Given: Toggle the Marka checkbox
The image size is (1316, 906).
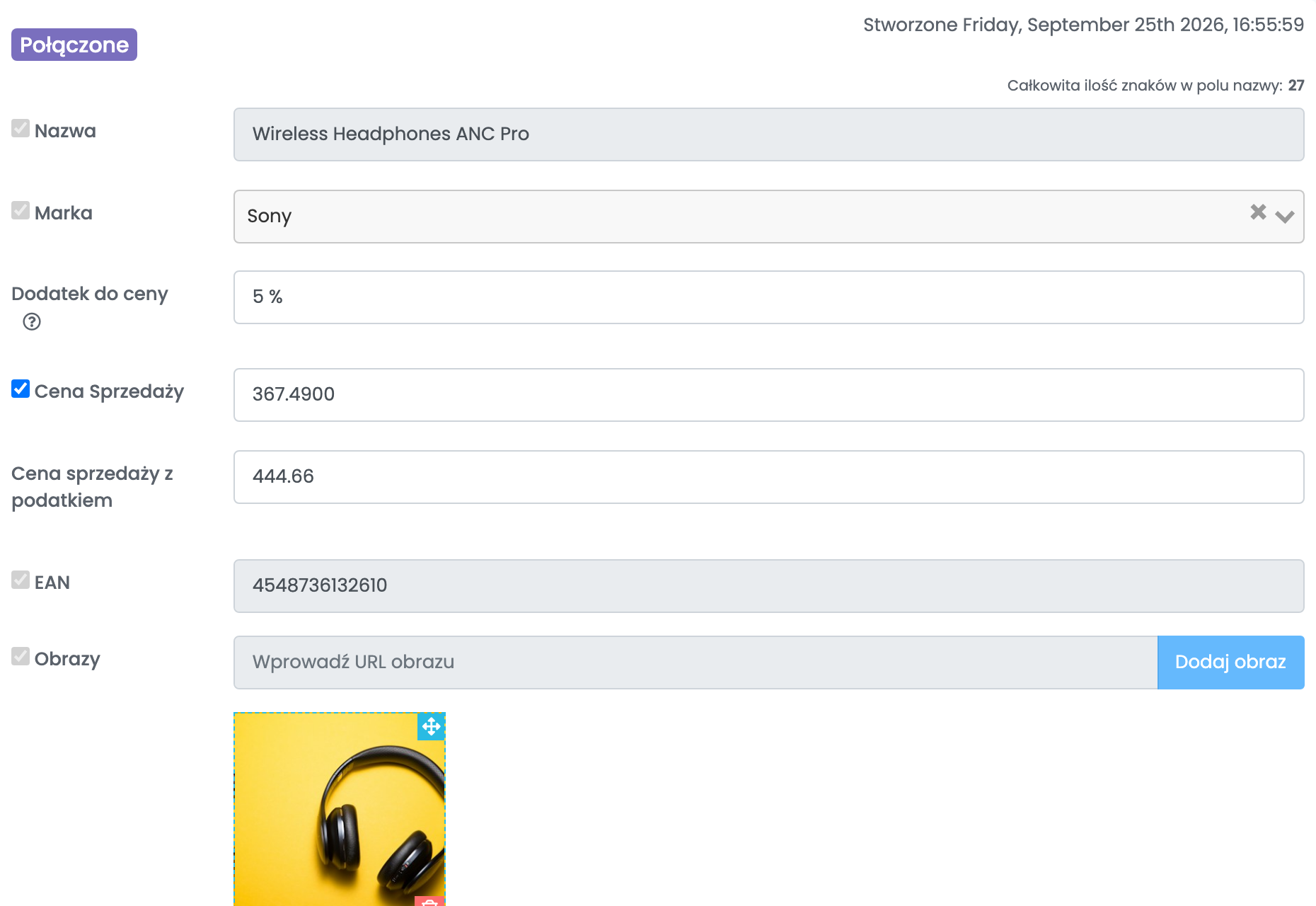Looking at the screenshot, I should pos(21,210).
